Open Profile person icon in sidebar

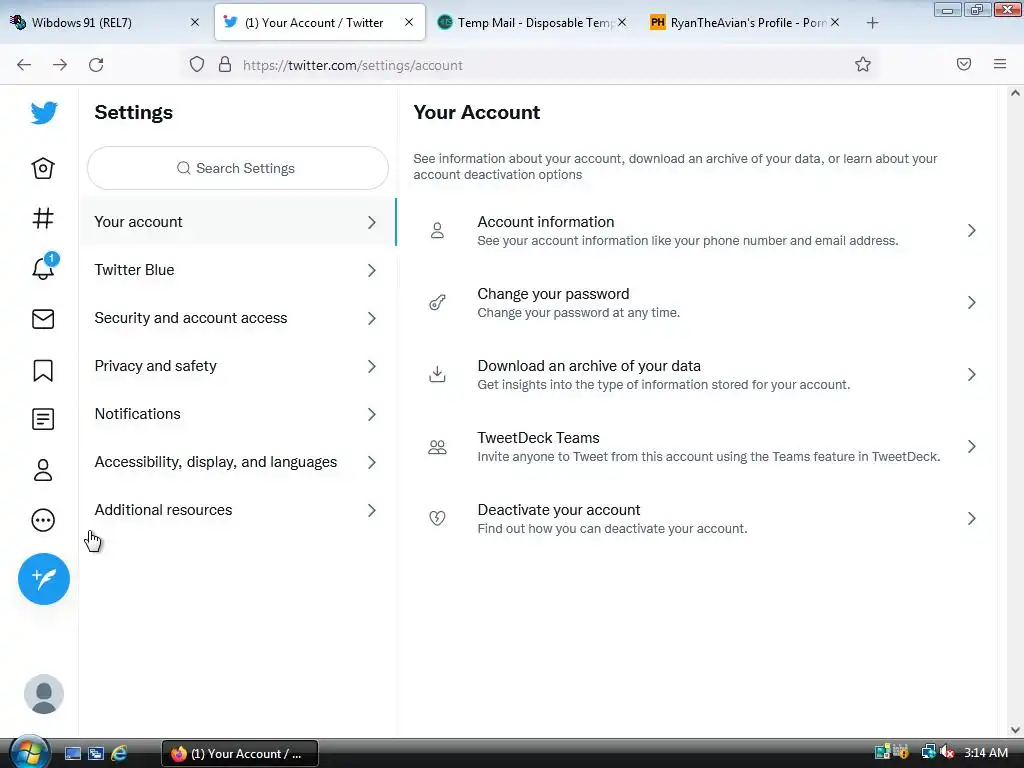coord(43,470)
